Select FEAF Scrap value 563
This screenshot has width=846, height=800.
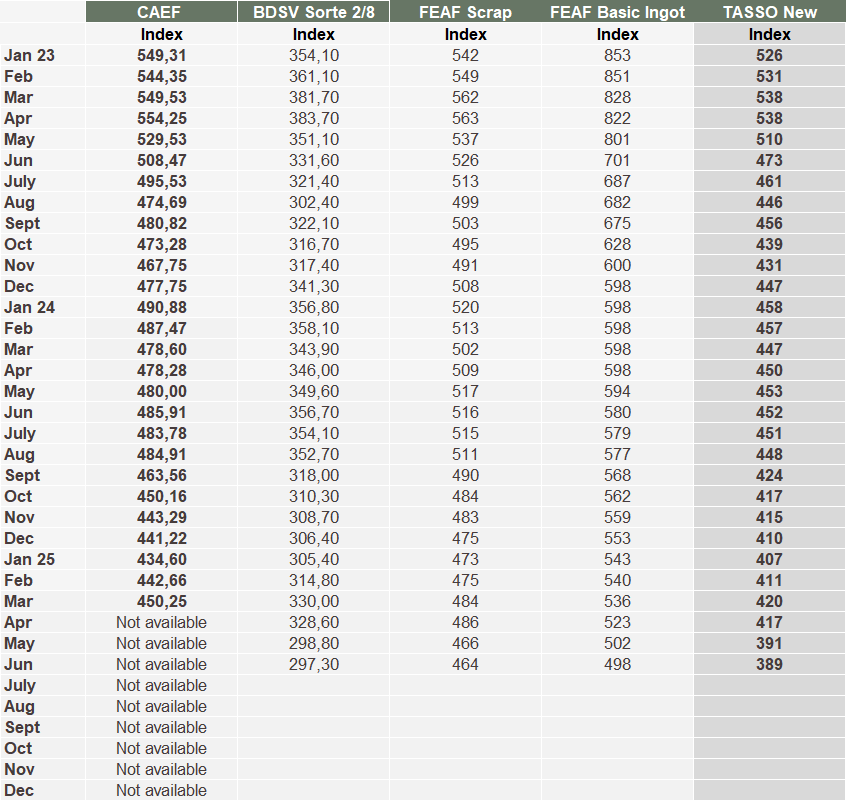coord(466,119)
